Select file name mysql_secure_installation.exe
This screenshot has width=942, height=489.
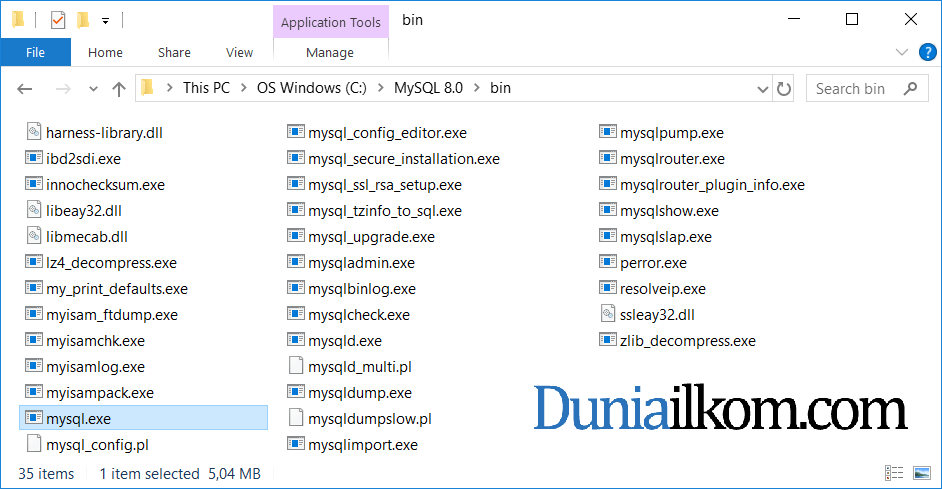click(x=404, y=159)
